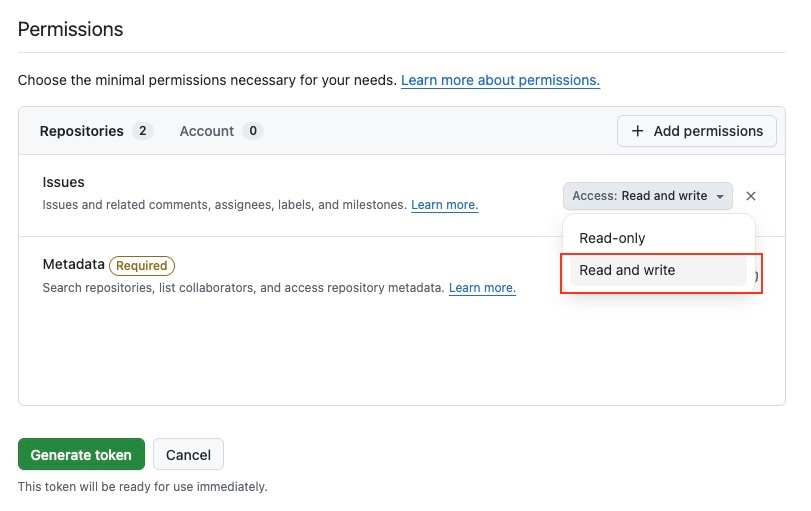
Task: Click the Issues permission description text
Action: coord(224,205)
